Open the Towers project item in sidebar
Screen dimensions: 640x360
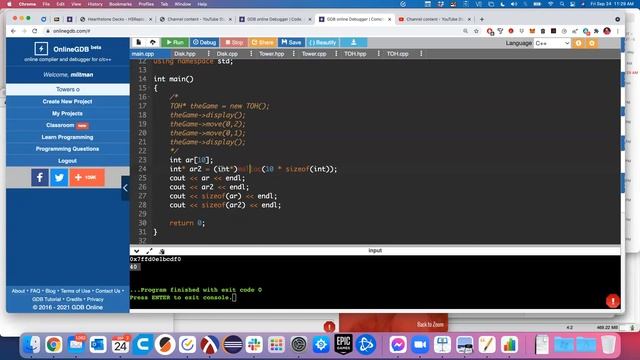(68, 89)
